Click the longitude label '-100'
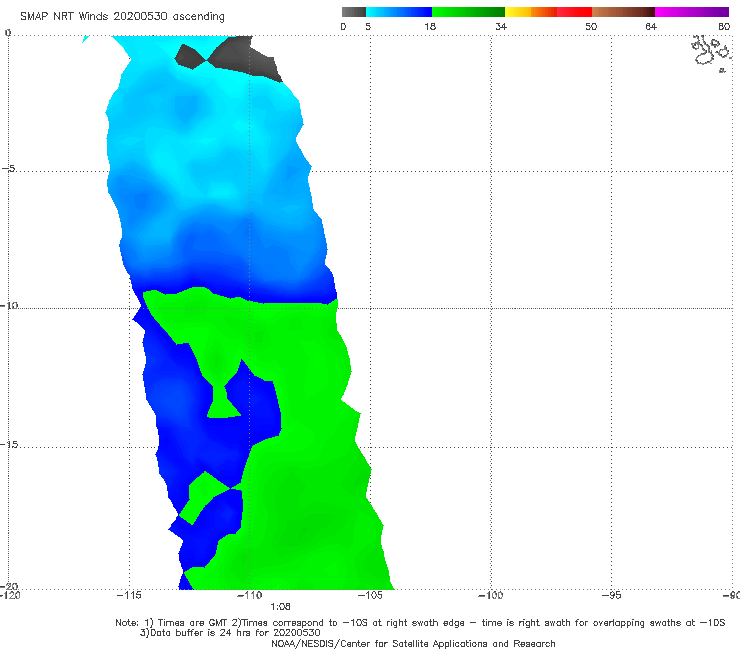 click(x=491, y=595)
